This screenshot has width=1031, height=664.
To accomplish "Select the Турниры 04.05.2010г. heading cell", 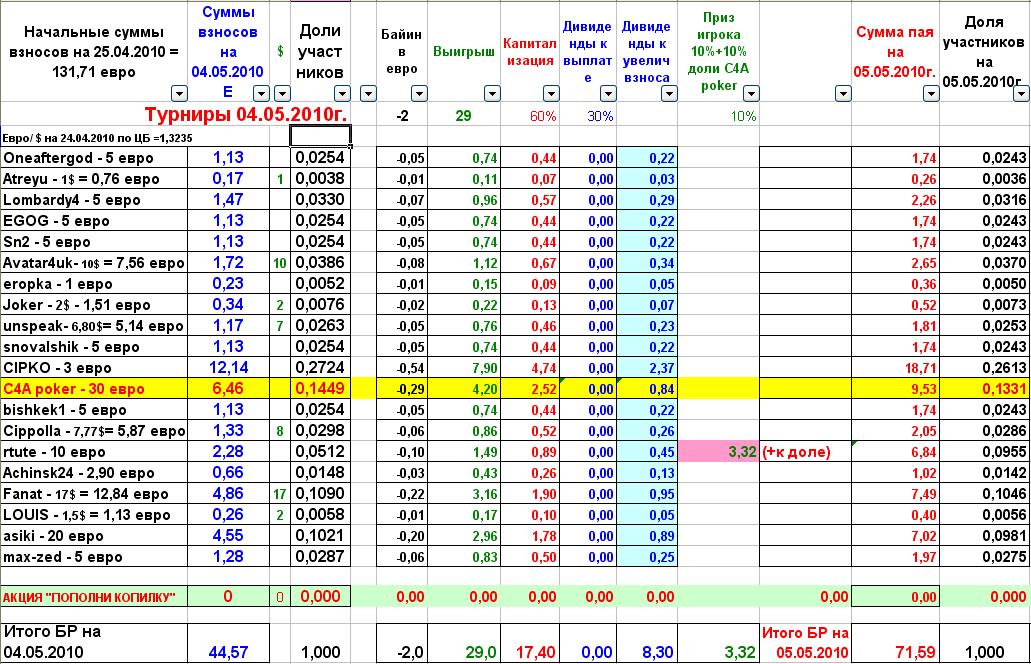I will [x=245, y=115].
